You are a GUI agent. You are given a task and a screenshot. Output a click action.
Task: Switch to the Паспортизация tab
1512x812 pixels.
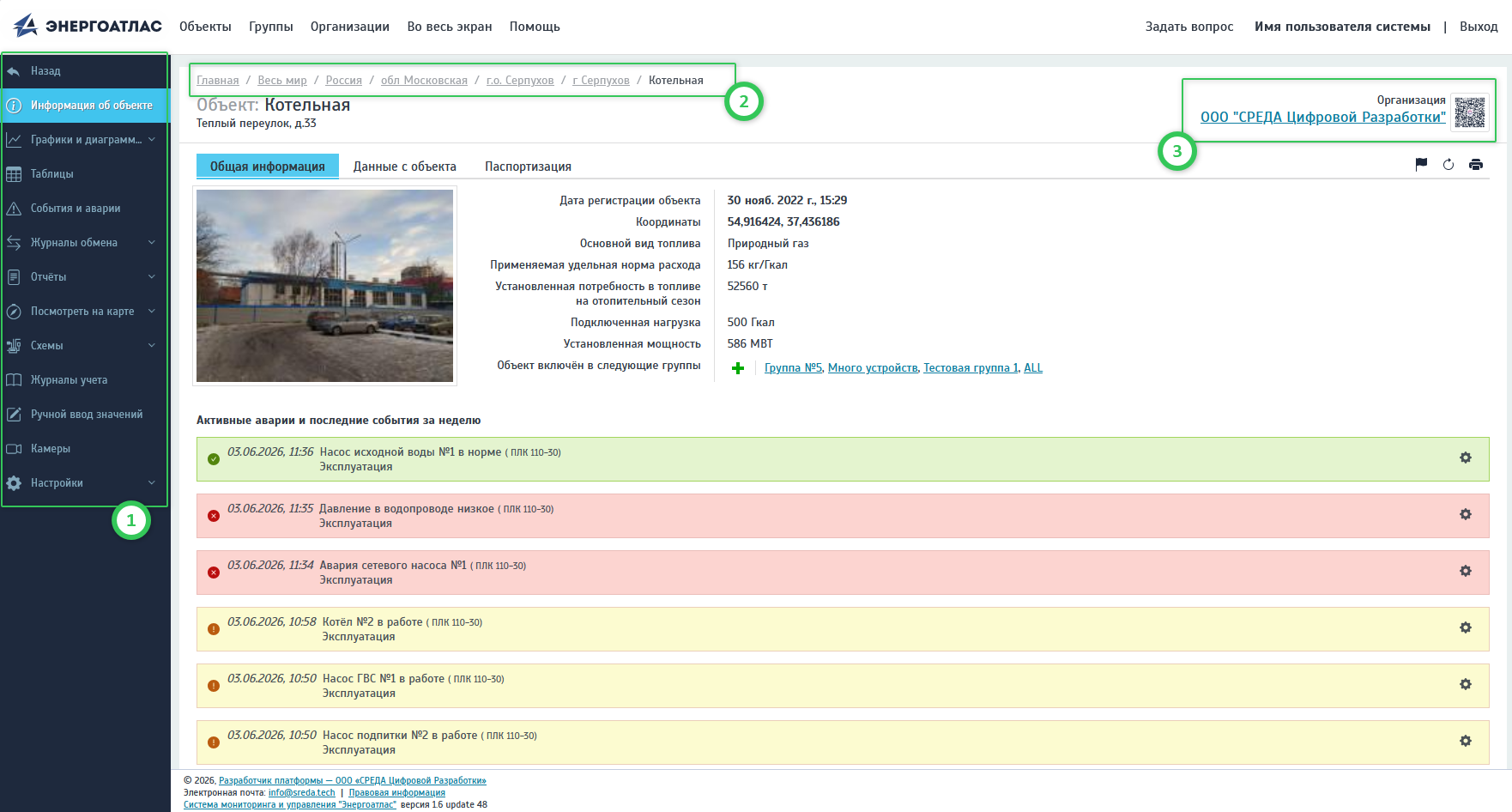(x=528, y=167)
